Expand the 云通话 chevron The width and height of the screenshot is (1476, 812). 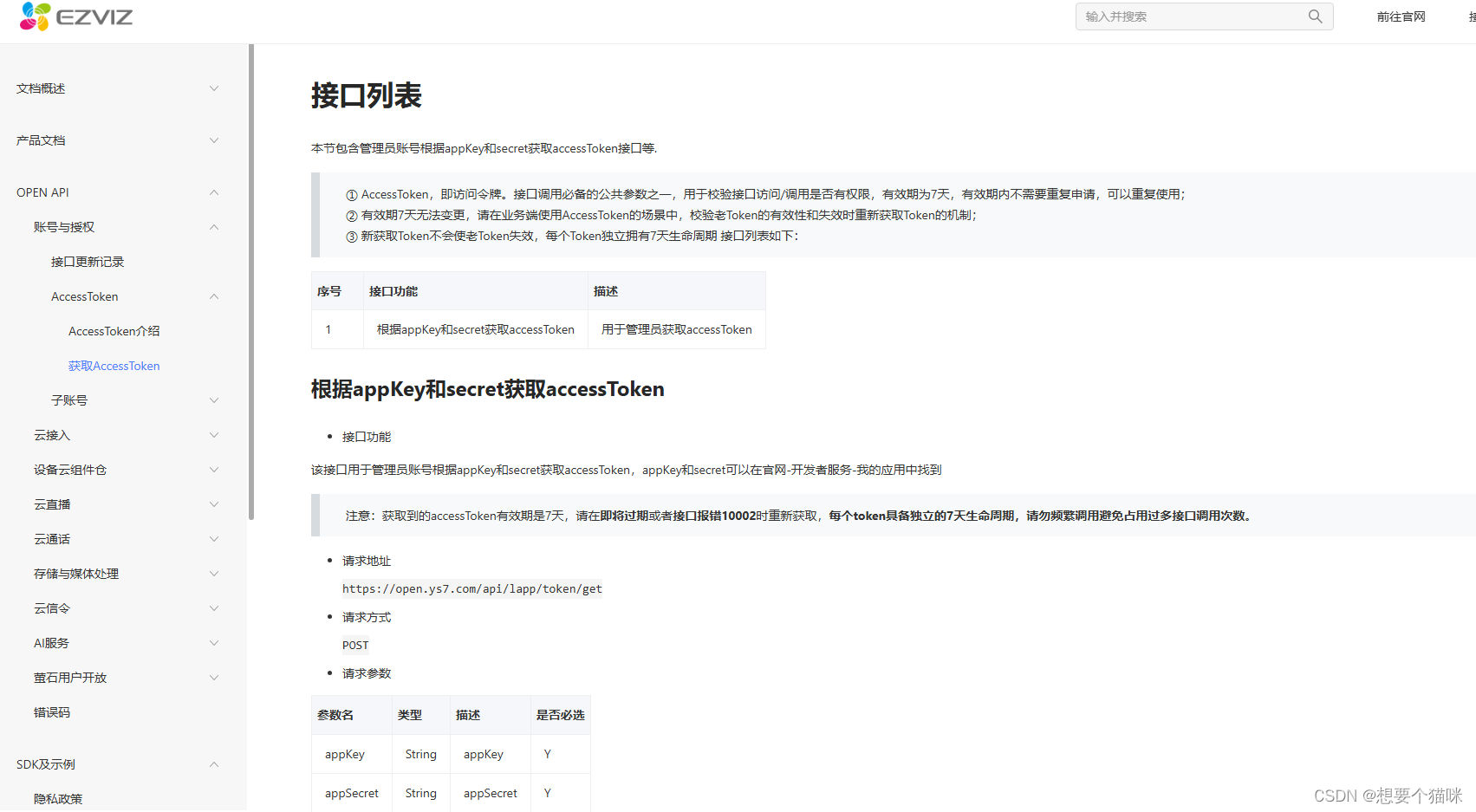pyautogui.click(x=214, y=539)
